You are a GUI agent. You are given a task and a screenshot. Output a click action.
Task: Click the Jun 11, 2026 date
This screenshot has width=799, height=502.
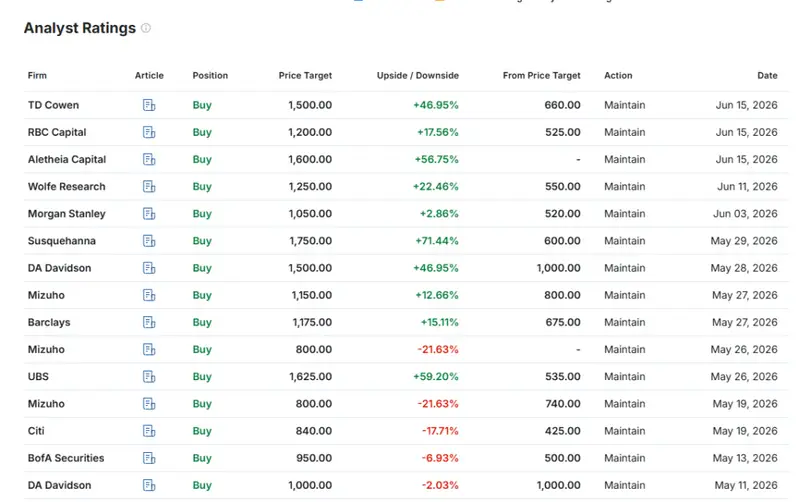[748, 187]
